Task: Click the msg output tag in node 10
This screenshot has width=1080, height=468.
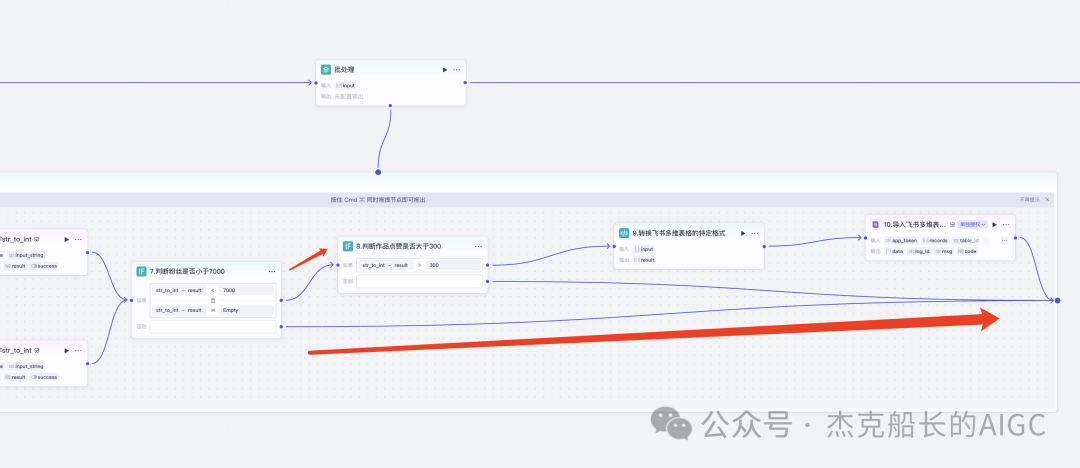Action: point(944,252)
